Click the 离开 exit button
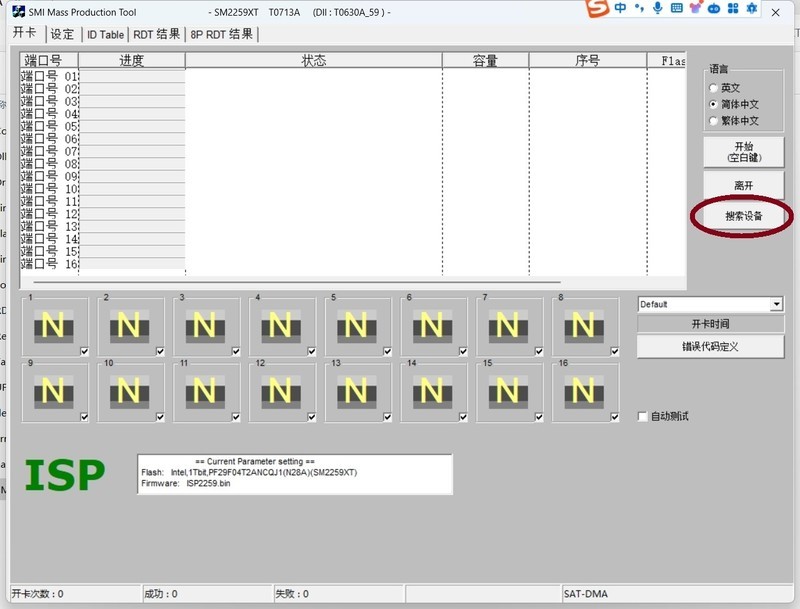This screenshot has height=609, width=800. (743, 185)
